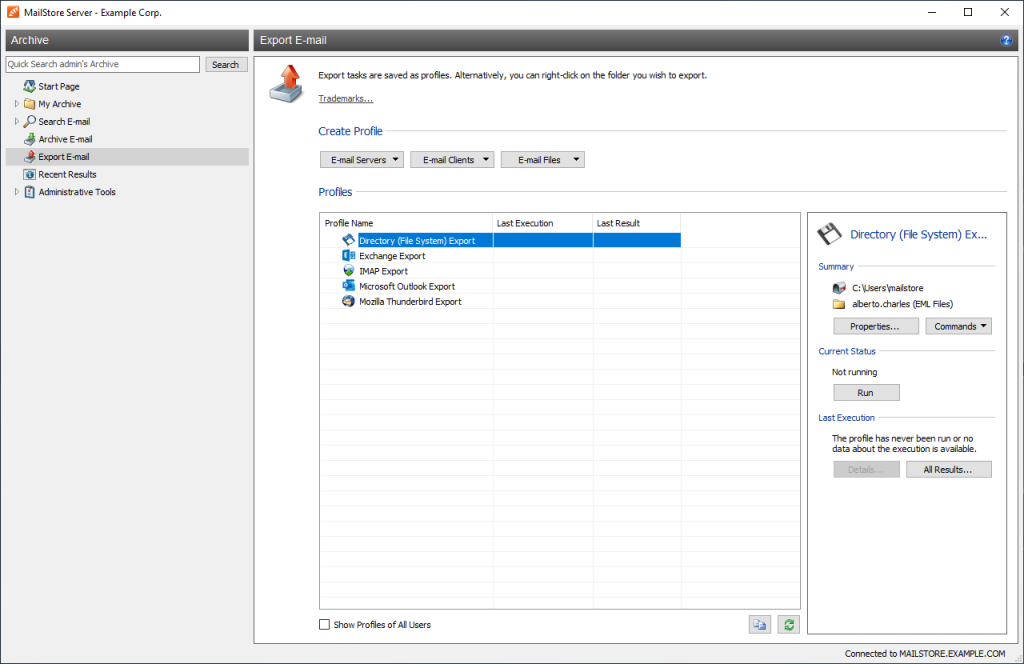The width and height of the screenshot is (1024, 664).
Task: Click inside the Quick Search field
Action: [100, 63]
